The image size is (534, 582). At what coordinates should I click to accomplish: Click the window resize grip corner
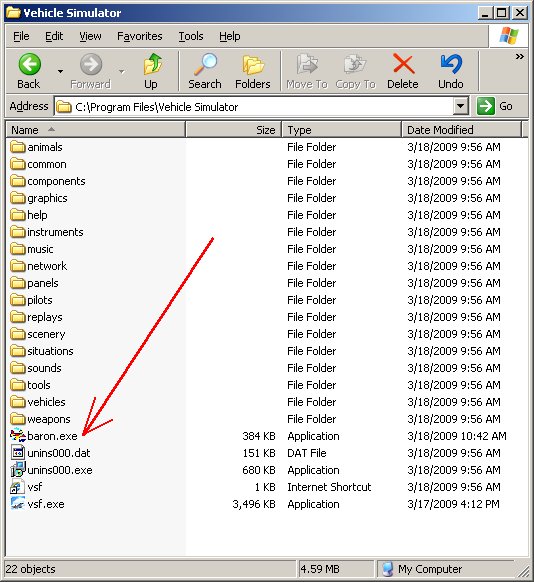tap(523, 571)
